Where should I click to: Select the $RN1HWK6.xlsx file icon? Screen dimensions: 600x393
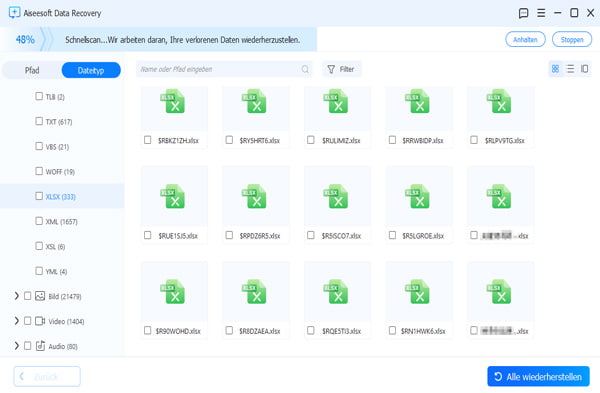coord(417,292)
